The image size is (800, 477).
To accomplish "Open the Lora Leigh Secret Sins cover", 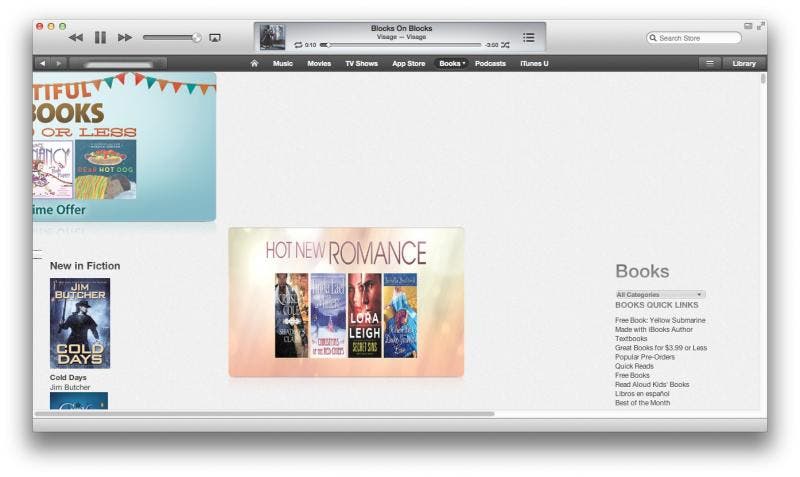I will pyautogui.click(x=365, y=315).
